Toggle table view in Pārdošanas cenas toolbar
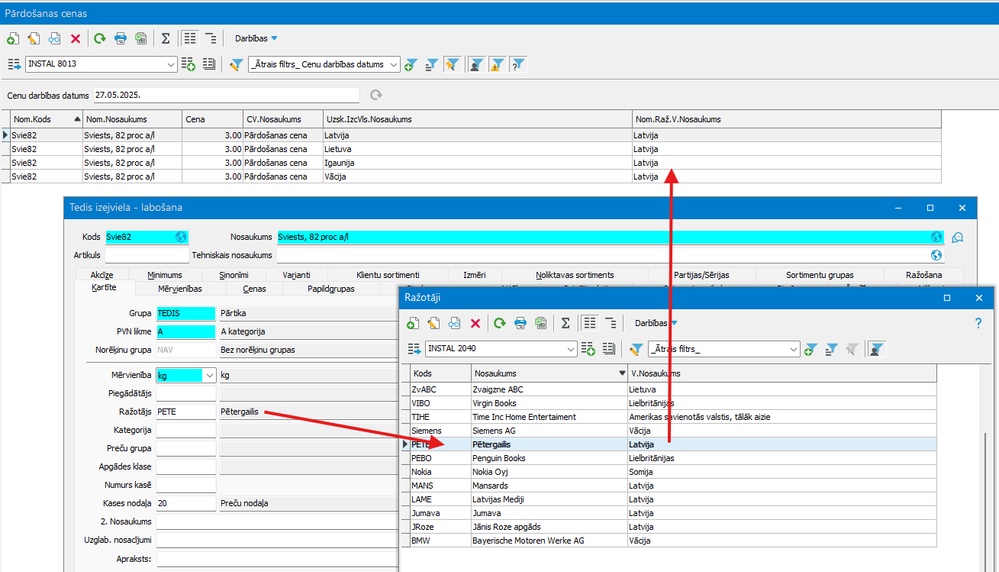The width and height of the screenshot is (999, 572). click(x=190, y=38)
